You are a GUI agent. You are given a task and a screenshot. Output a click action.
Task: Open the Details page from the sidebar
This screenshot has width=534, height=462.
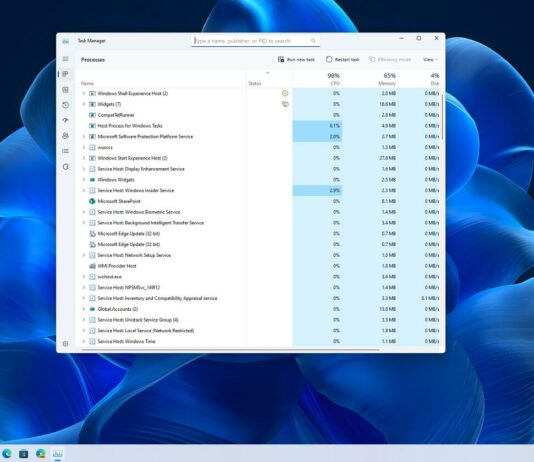pyautogui.click(x=65, y=151)
